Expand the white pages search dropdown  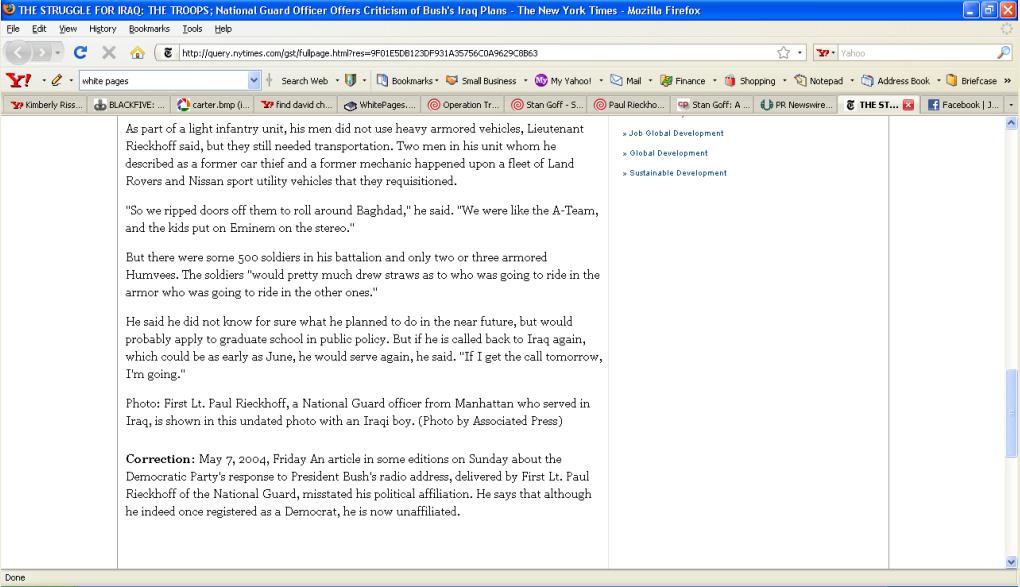tap(253, 81)
